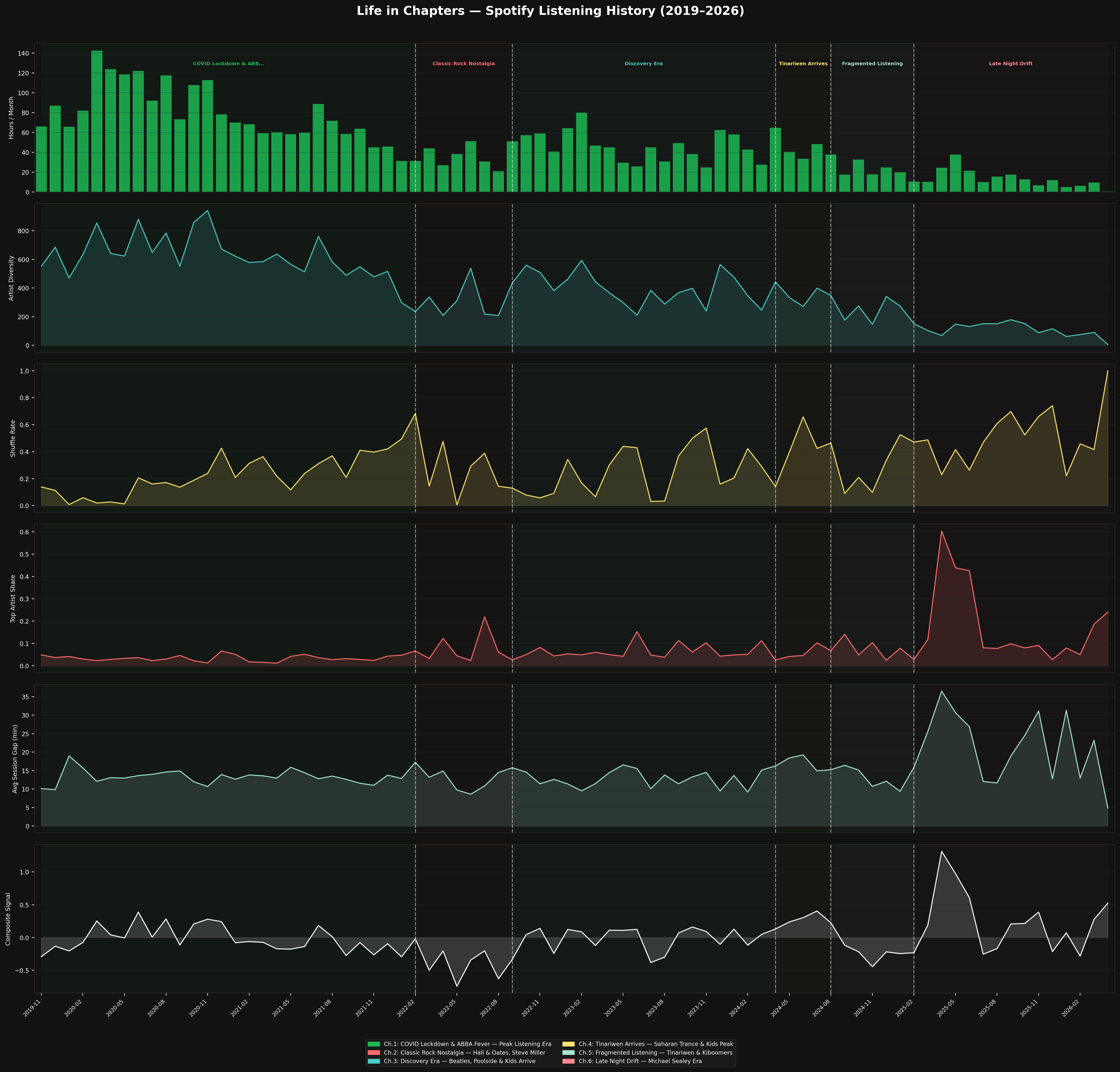Click the 'Artist Diversity' axis label
The width and height of the screenshot is (1120, 1072).
11,278
